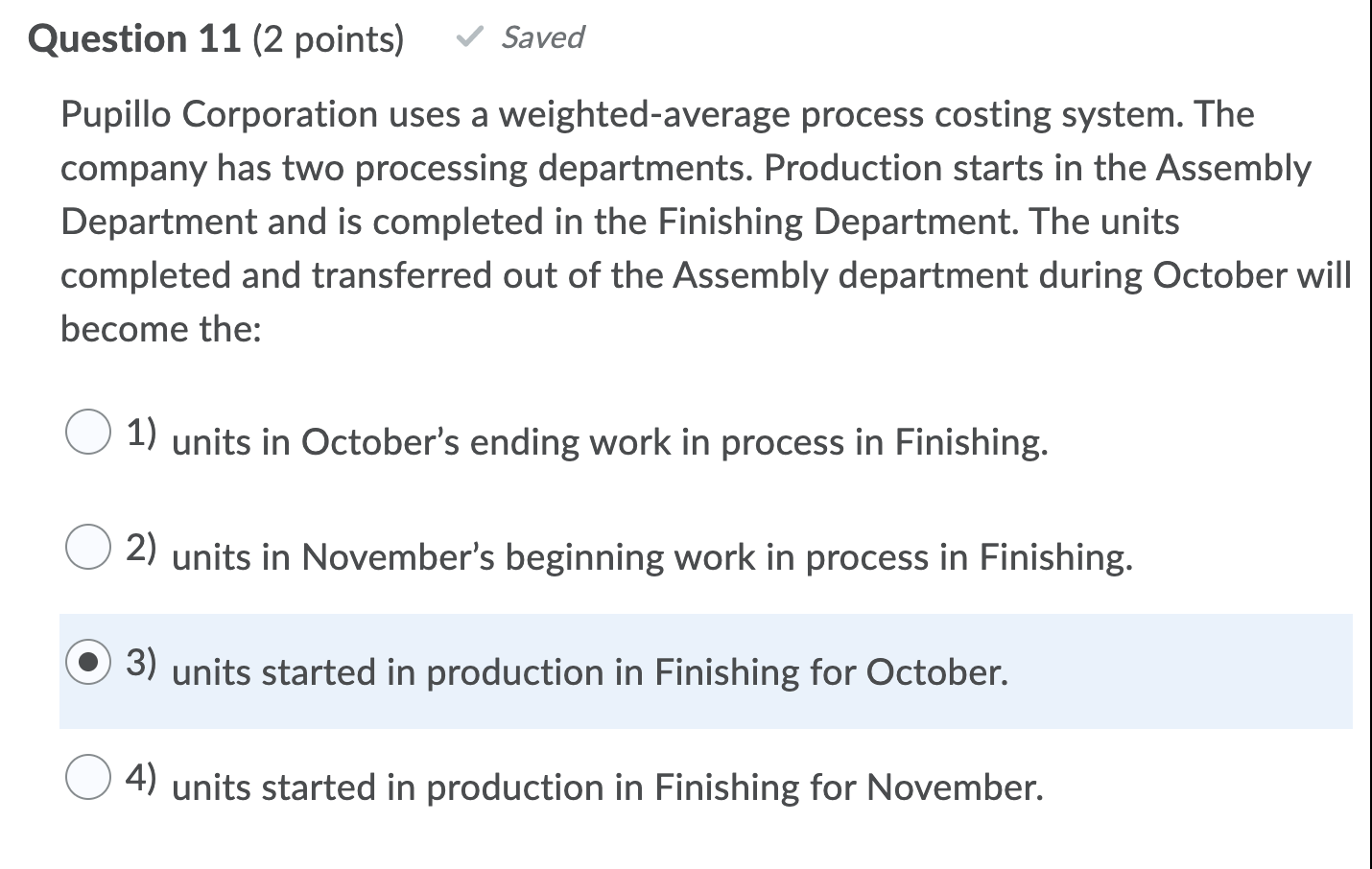Click the '4)' option number label

click(142, 777)
